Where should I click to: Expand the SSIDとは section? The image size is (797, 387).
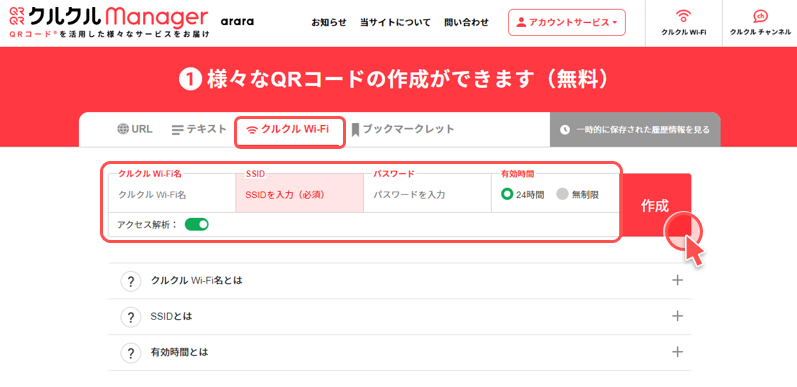click(400, 317)
